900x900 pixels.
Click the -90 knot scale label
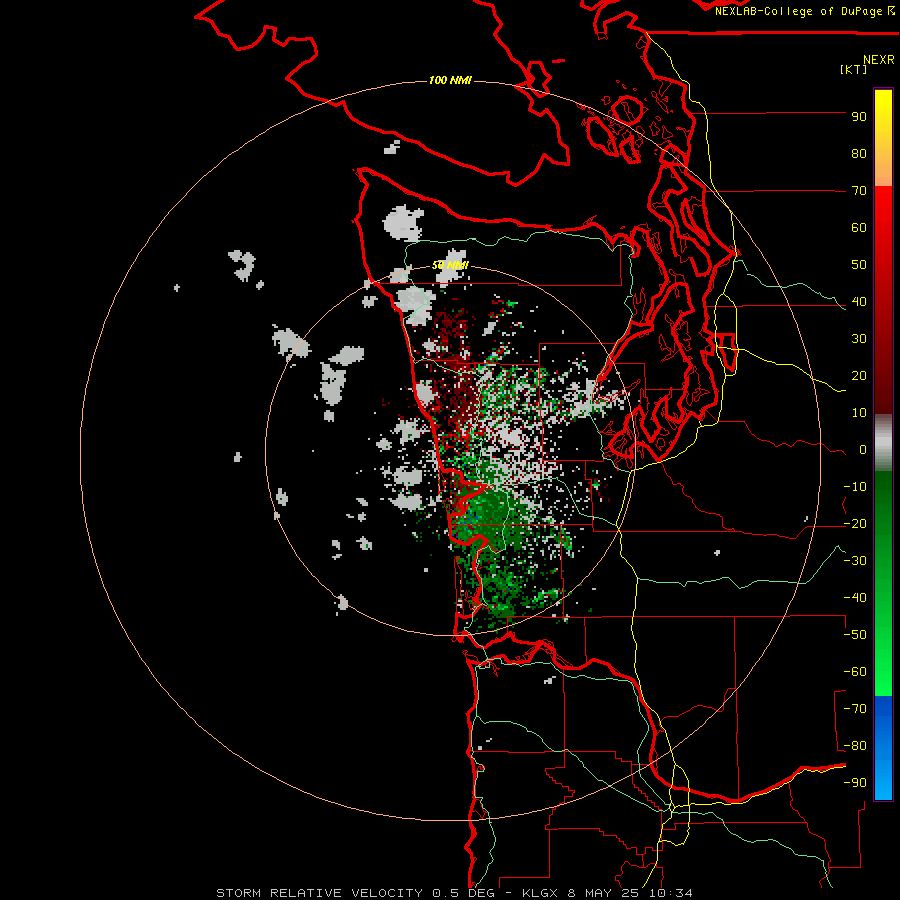pyautogui.click(x=855, y=783)
